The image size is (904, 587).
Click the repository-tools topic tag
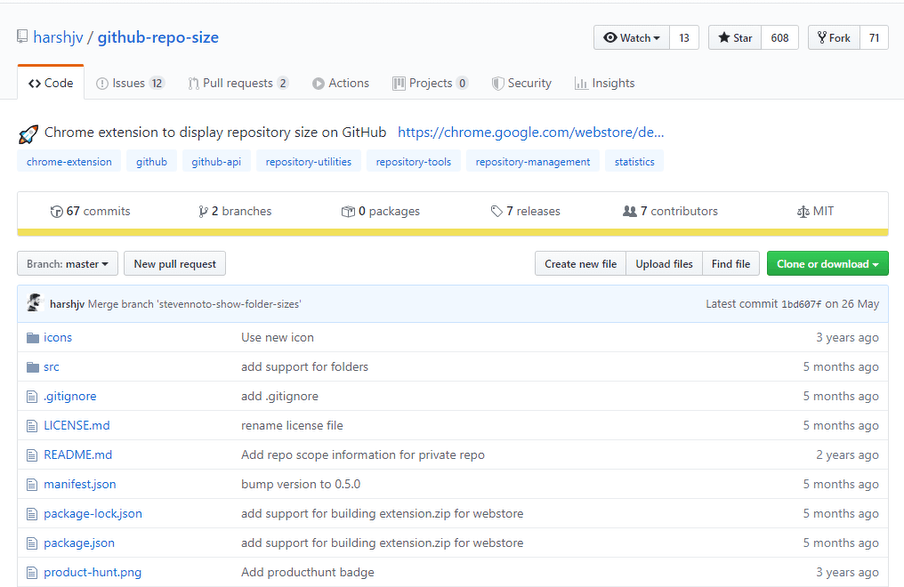click(413, 162)
